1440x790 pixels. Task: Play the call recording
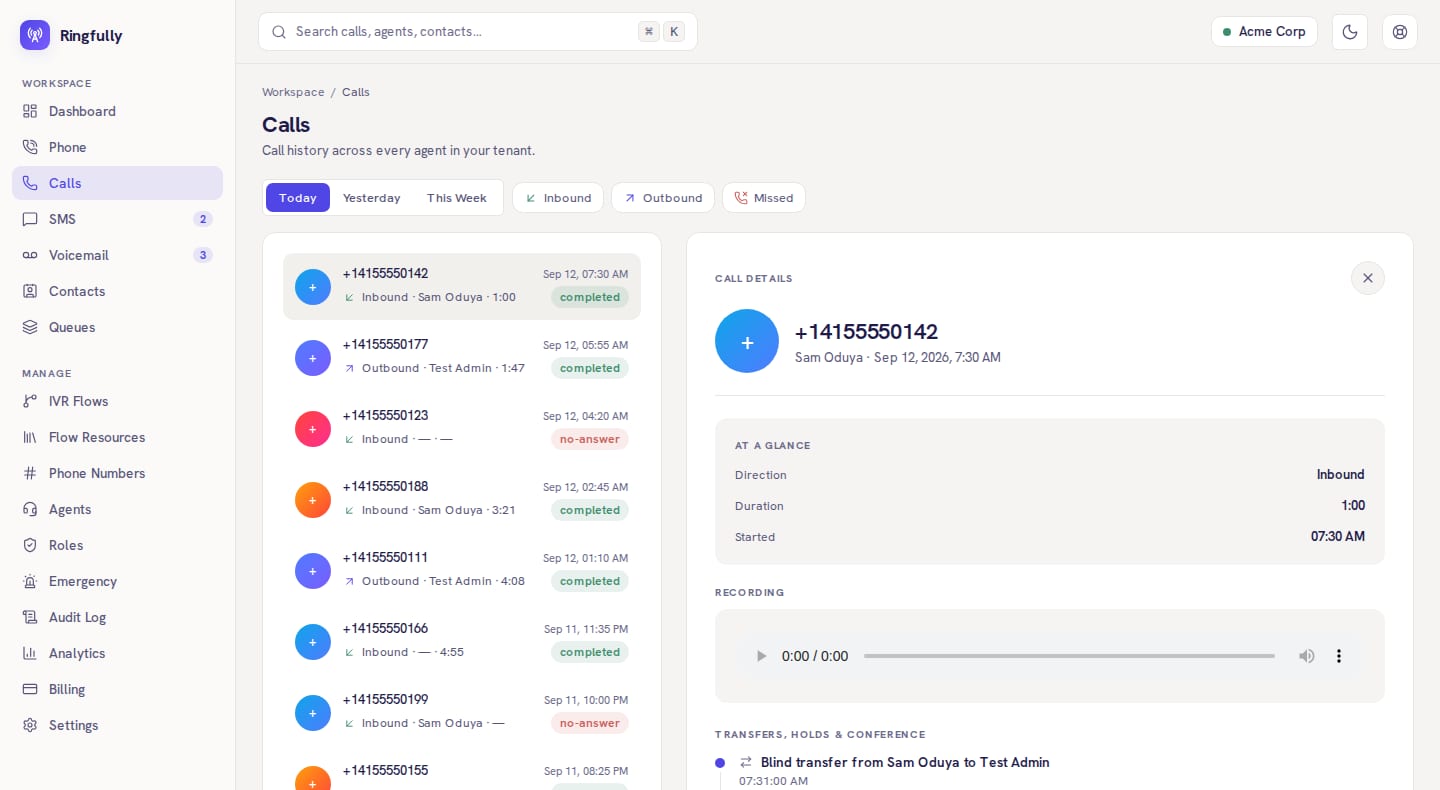[761, 656]
